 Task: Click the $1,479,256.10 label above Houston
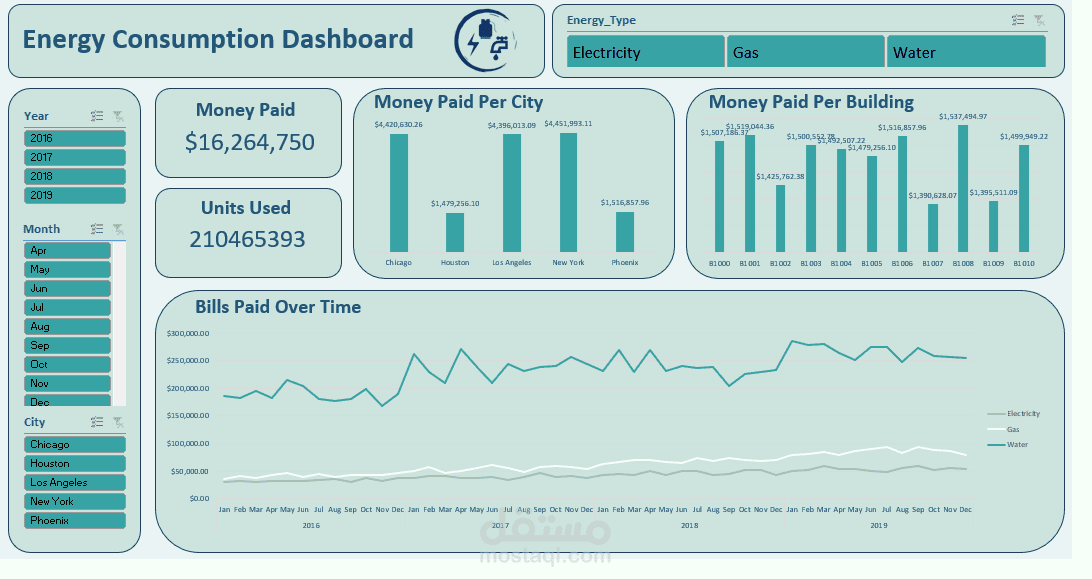(455, 203)
